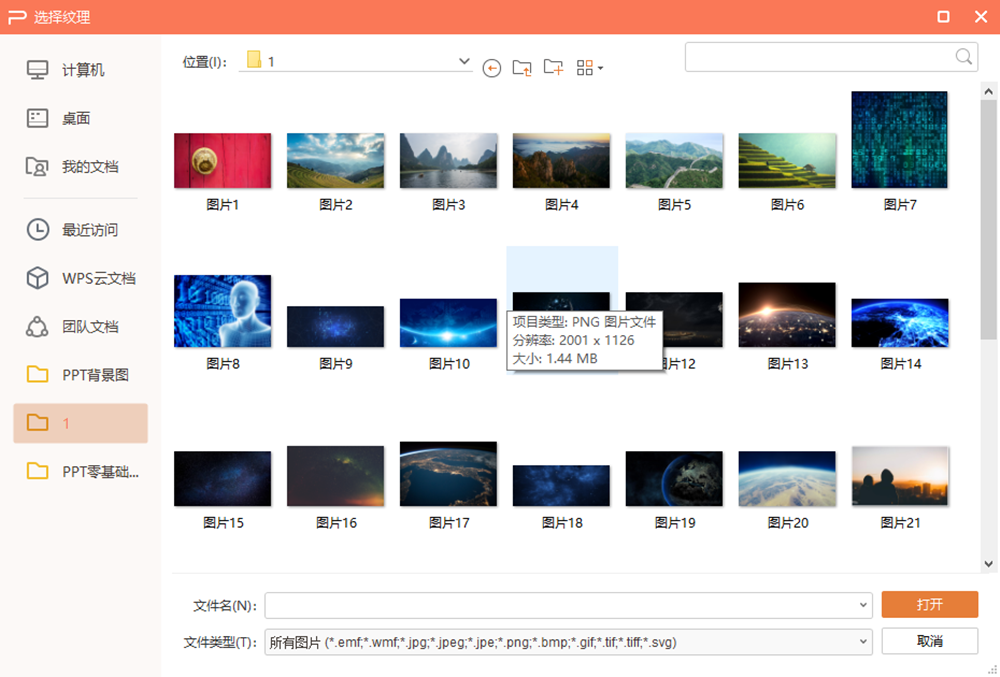Click the scrollbar up arrow
Viewport: 1000px width, 677px height.
pos(989,91)
